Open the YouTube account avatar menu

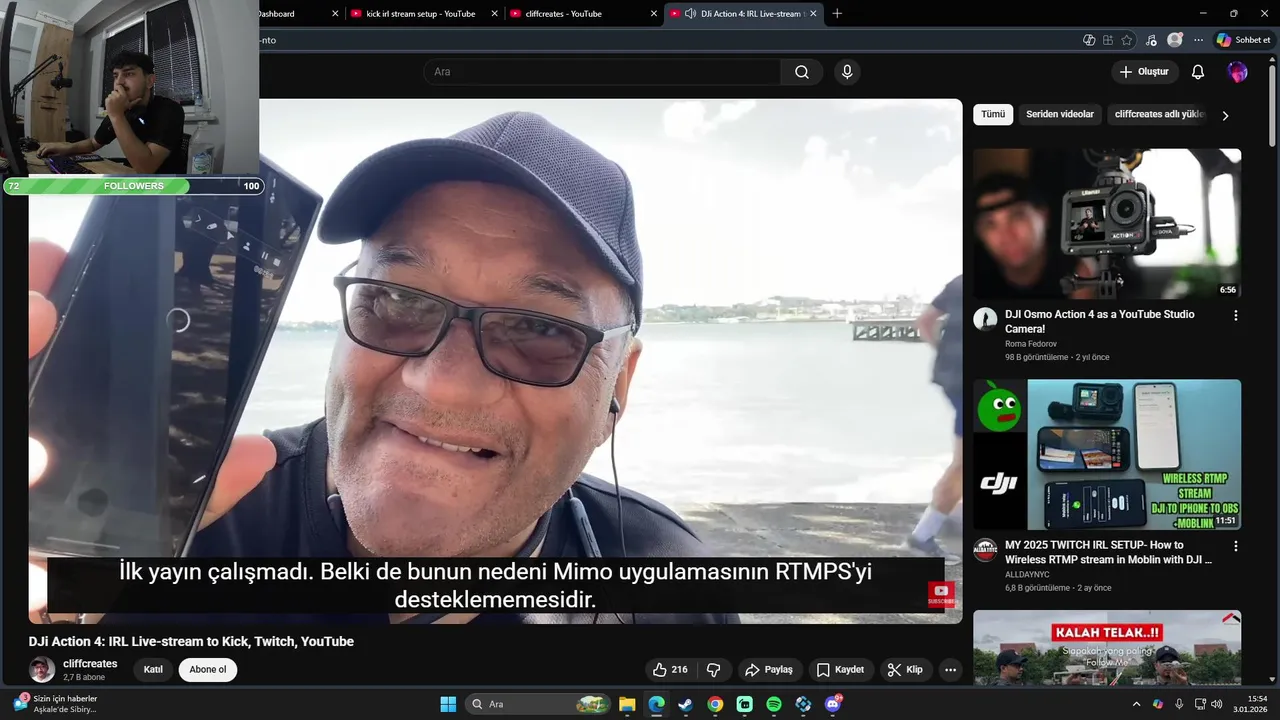(x=1238, y=72)
